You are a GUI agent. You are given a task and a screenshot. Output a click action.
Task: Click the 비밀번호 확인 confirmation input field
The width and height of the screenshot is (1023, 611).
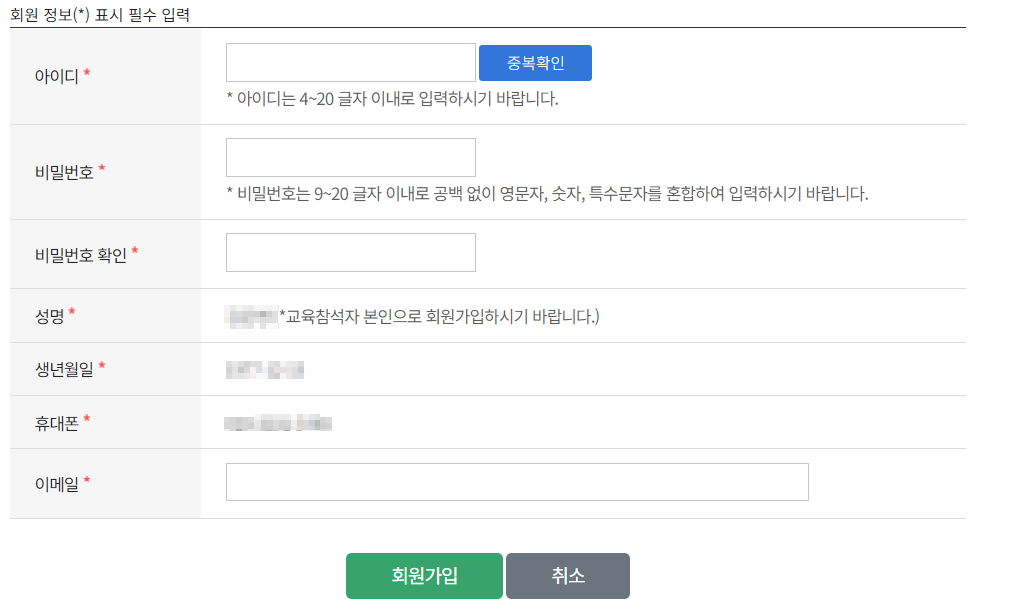click(350, 252)
